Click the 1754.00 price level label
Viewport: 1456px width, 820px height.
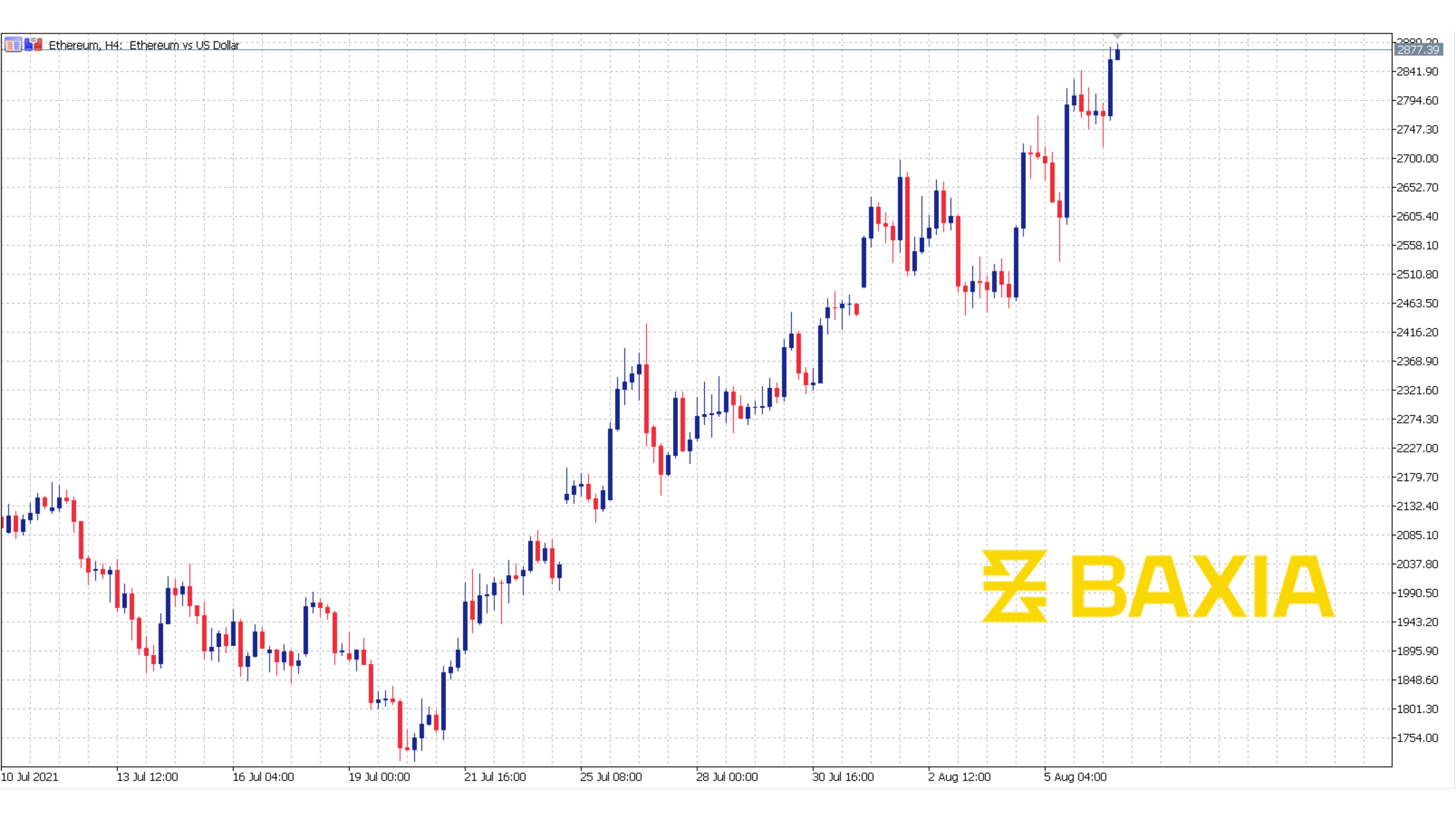[x=1417, y=737]
